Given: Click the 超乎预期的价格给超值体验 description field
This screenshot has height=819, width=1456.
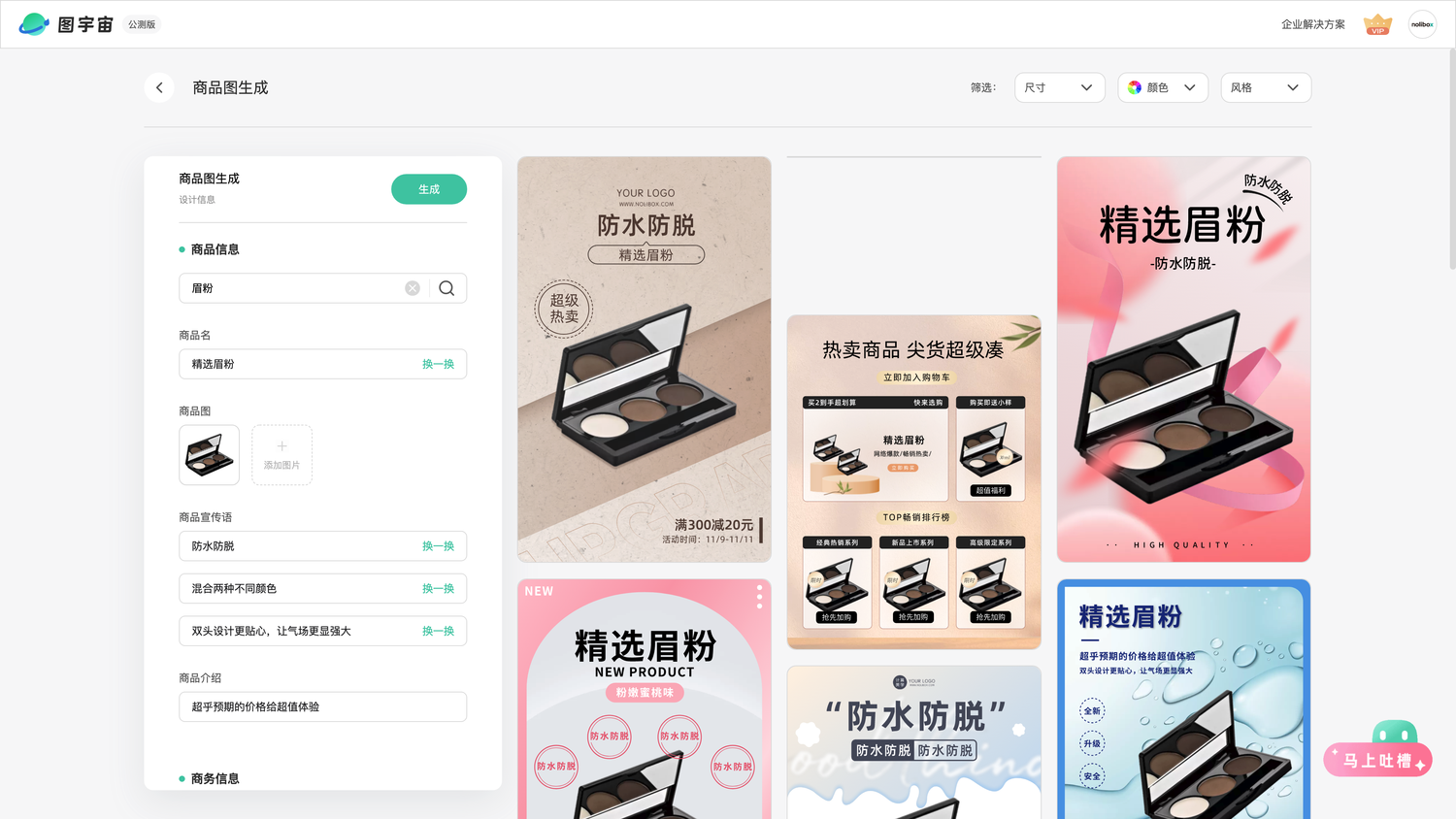Looking at the screenshot, I should tap(323, 706).
